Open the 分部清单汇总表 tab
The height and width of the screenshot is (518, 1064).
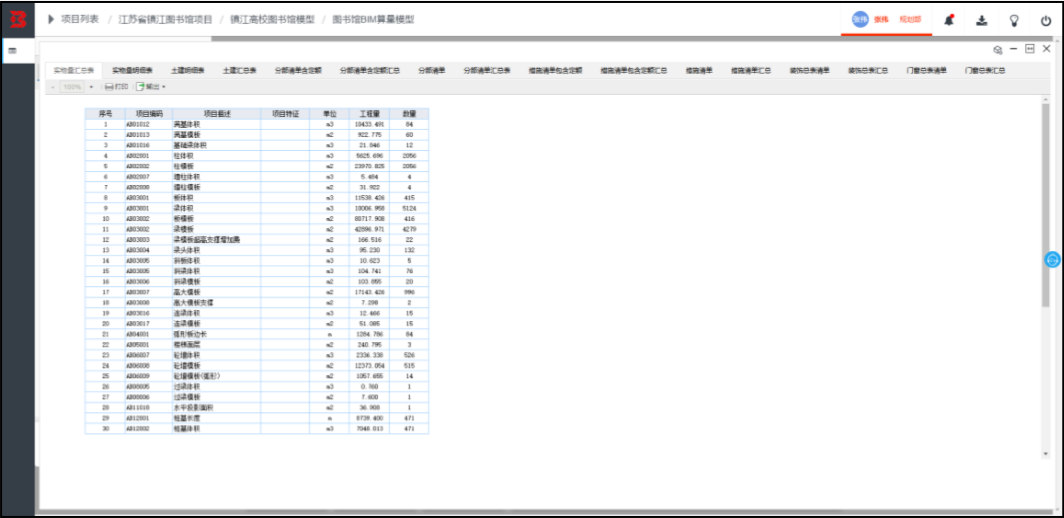[x=487, y=70]
